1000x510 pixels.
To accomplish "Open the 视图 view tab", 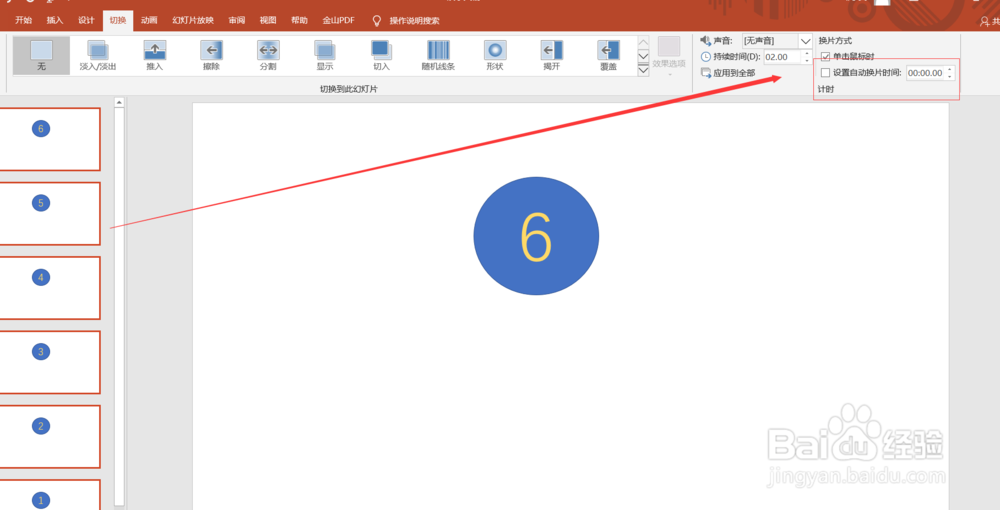I will pyautogui.click(x=268, y=20).
